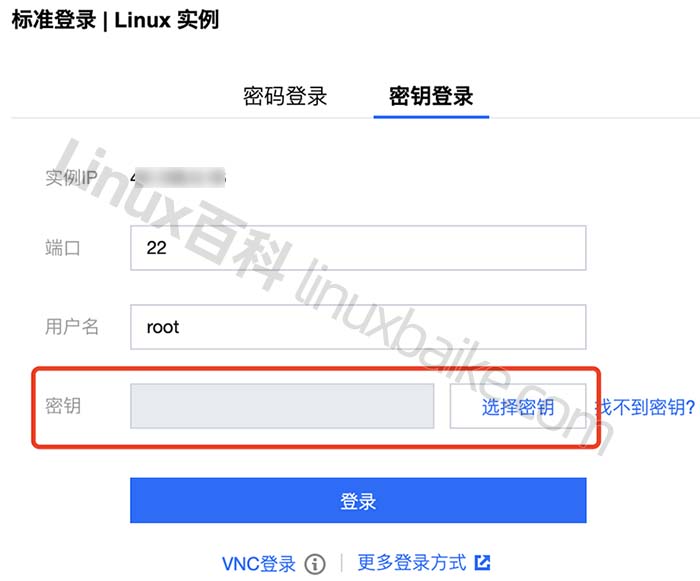Switch to the 密码登录 tab
This screenshot has width=700, height=581.
click(x=285, y=96)
